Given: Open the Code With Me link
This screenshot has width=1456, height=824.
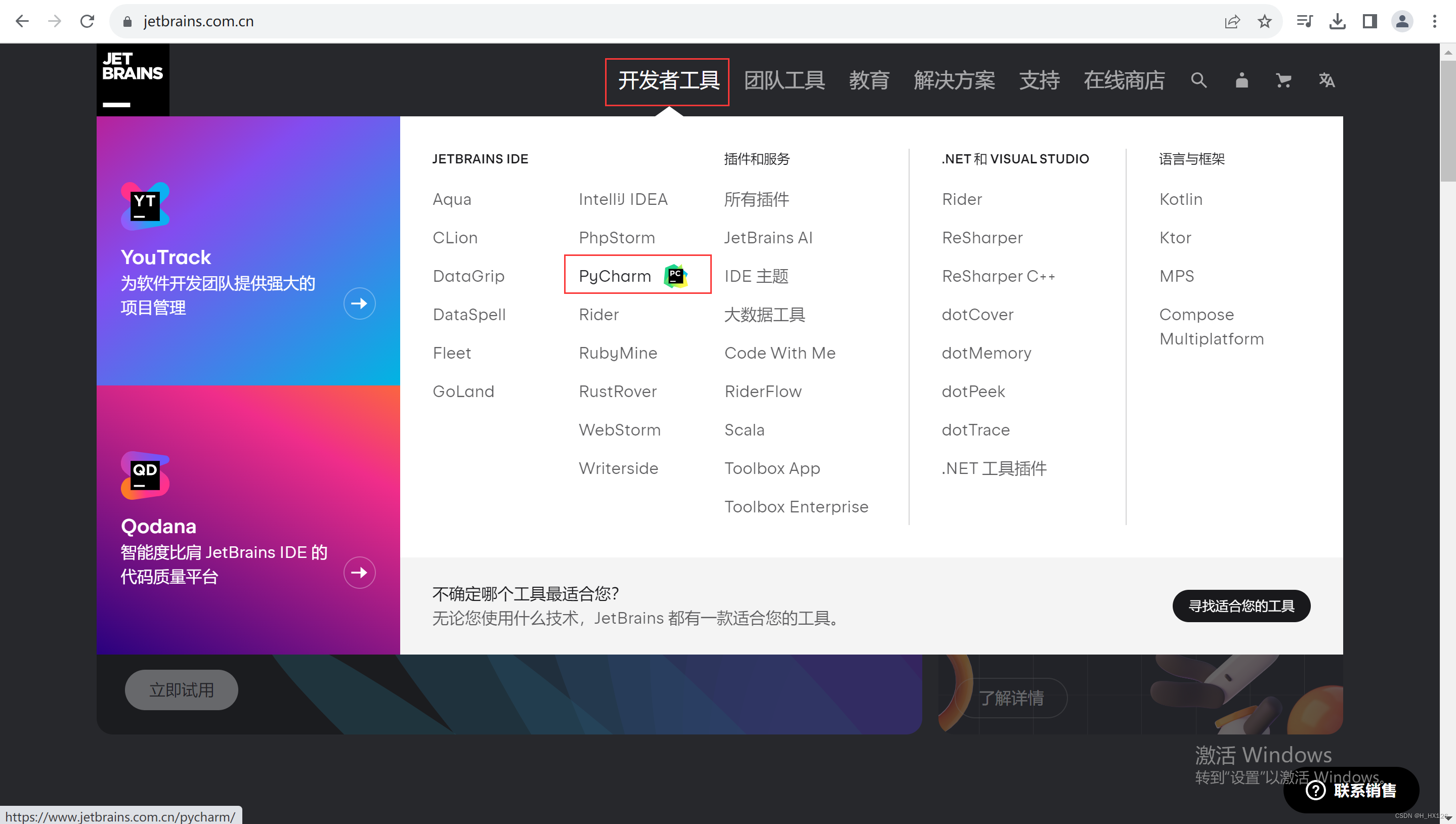Looking at the screenshot, I should [x=780, y=353].
